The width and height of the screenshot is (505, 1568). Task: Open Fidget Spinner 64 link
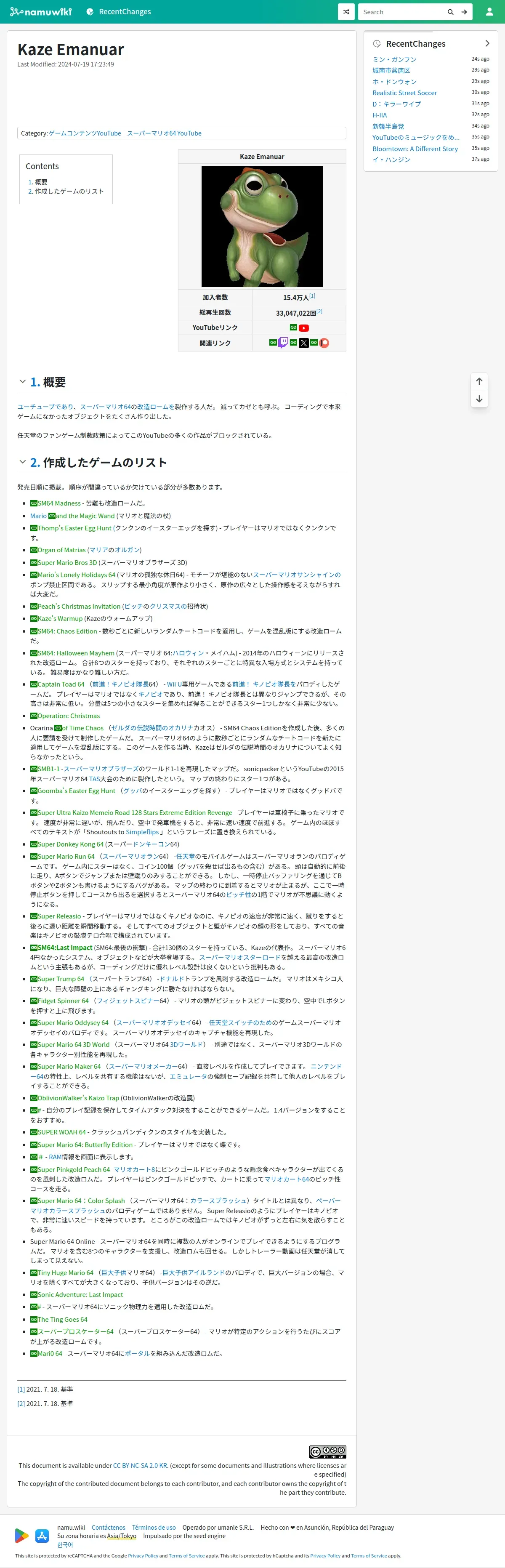pyautogui.click(x=60, y=1001)
